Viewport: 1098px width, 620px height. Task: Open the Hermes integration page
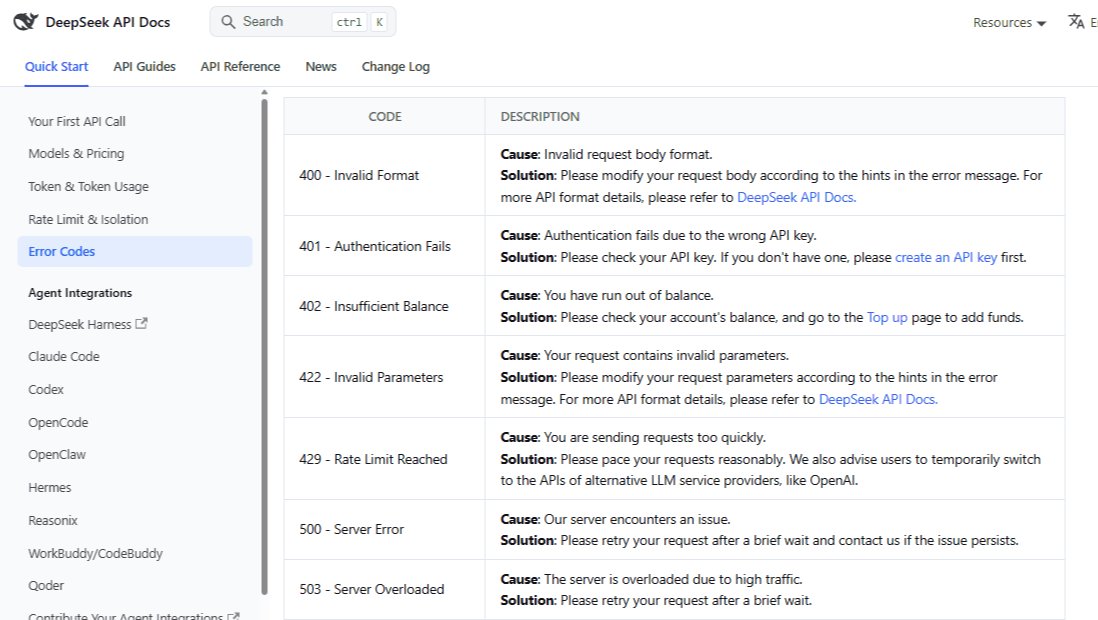coord(50,488)
